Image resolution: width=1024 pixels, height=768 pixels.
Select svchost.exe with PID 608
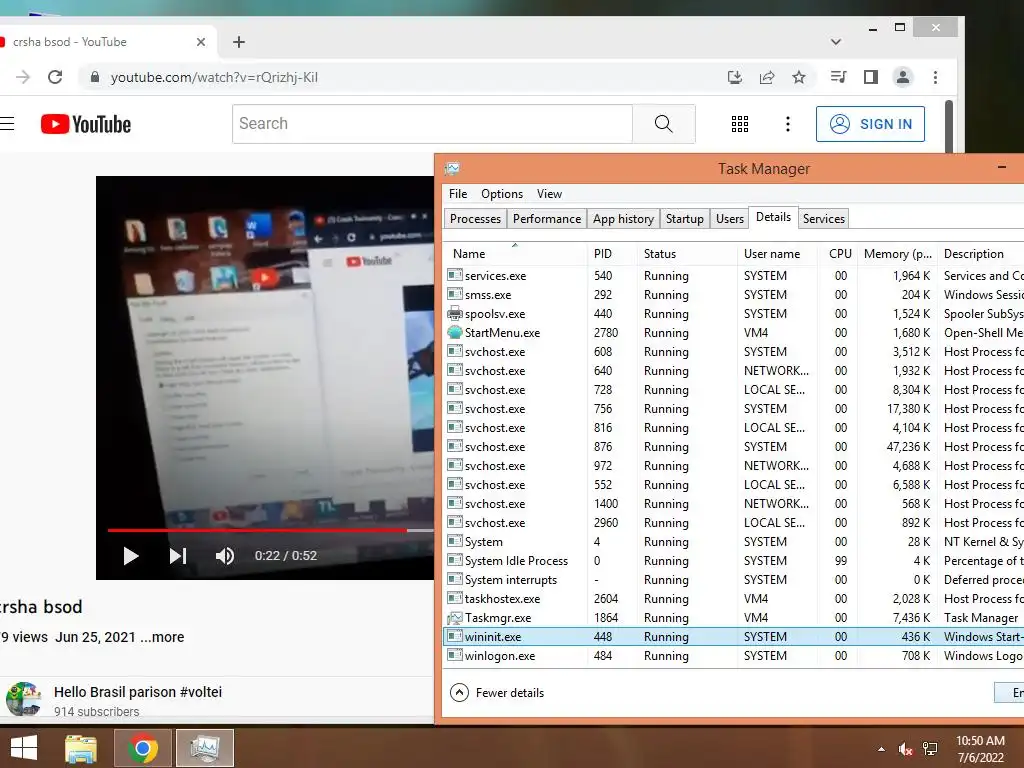pyautogui.click(x=733, y=351)
